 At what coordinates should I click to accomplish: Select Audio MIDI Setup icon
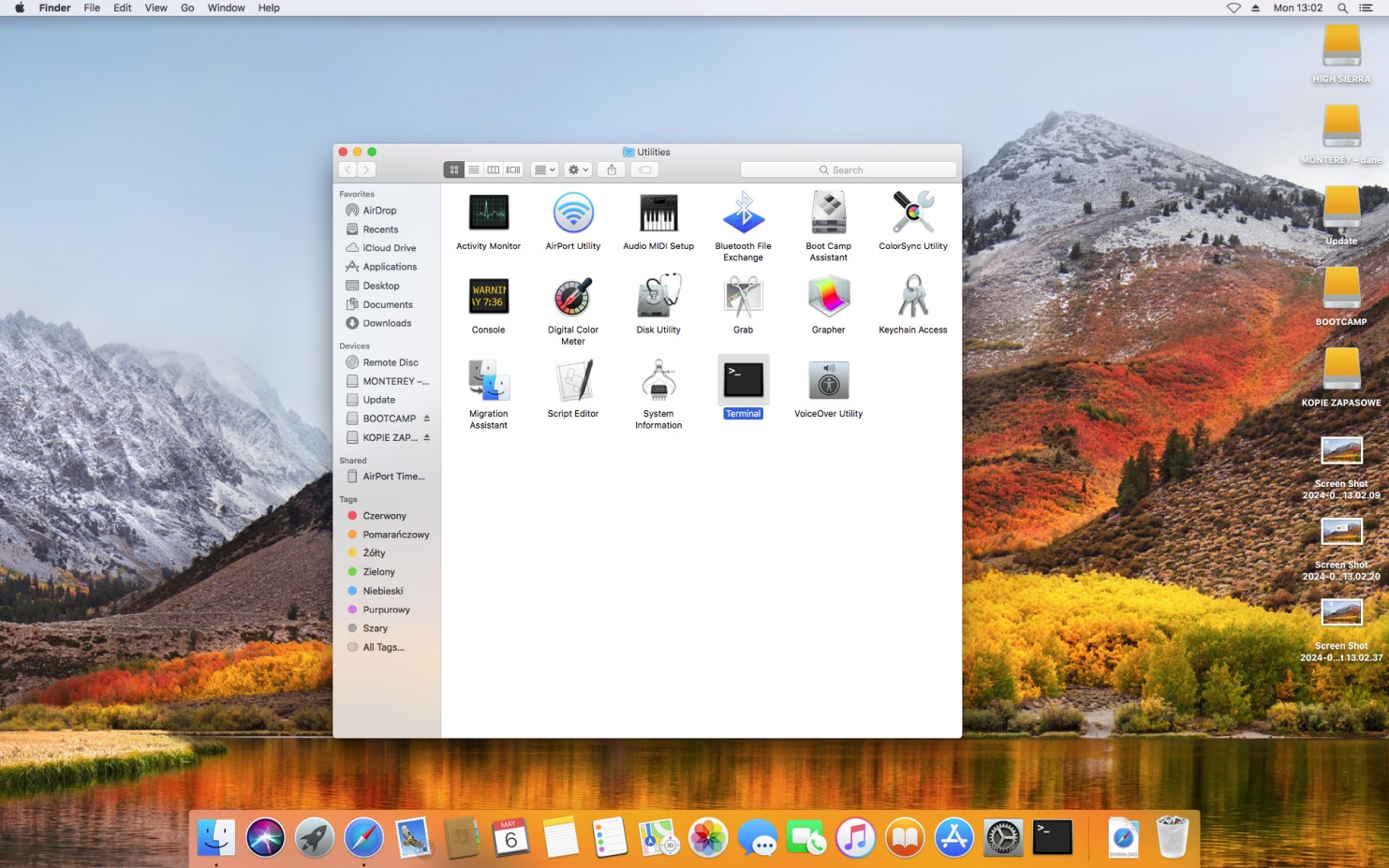tap(658, 213)
